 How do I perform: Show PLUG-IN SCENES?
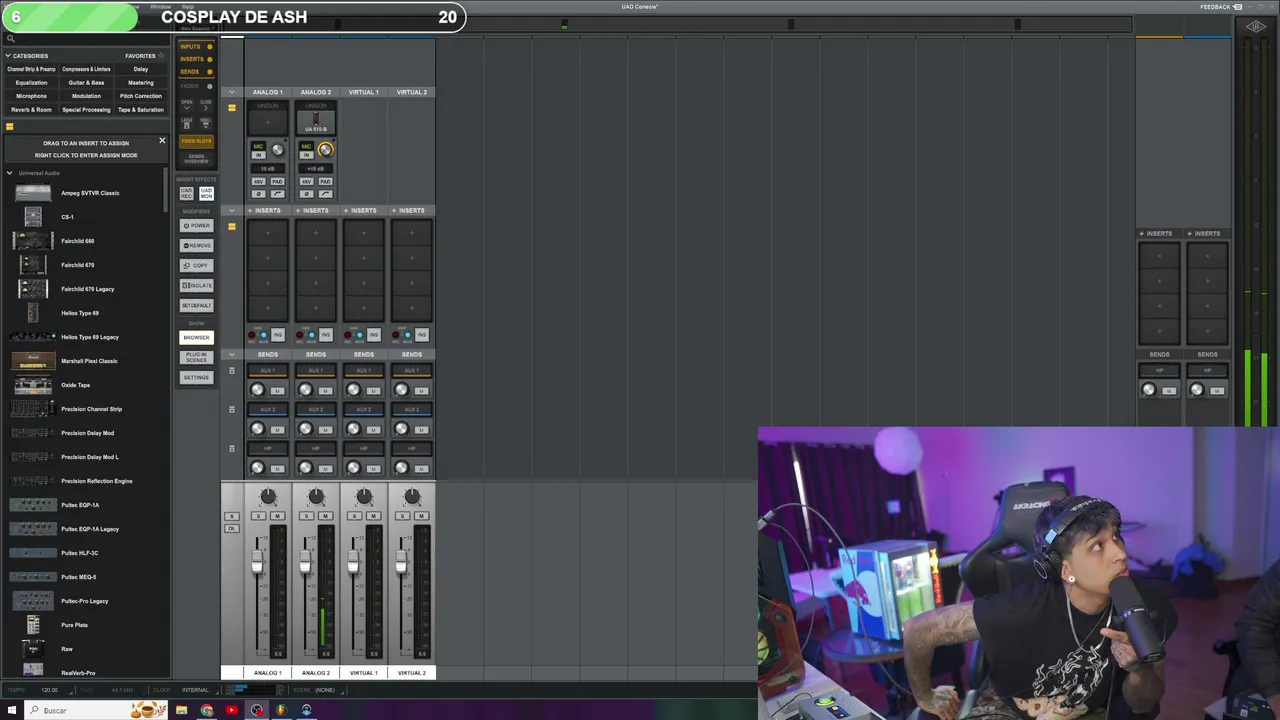[x=196, y=357]
